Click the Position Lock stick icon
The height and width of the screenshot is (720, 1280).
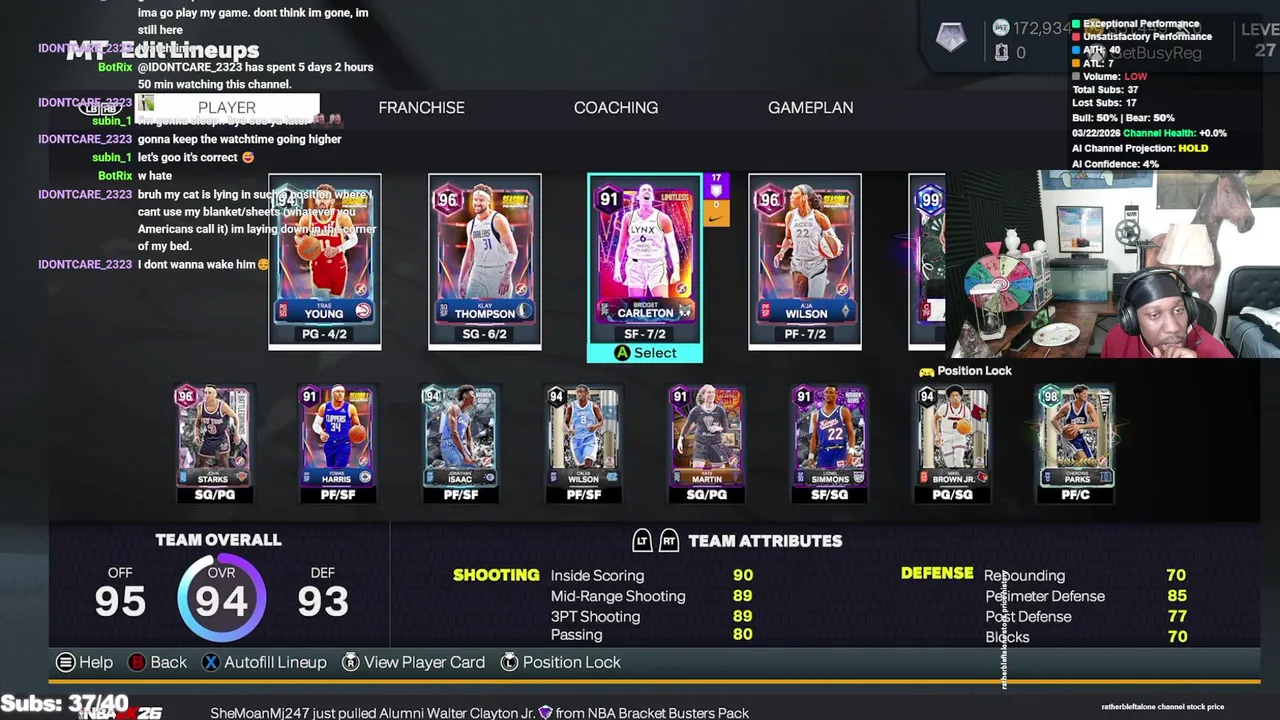coord(509,662)
